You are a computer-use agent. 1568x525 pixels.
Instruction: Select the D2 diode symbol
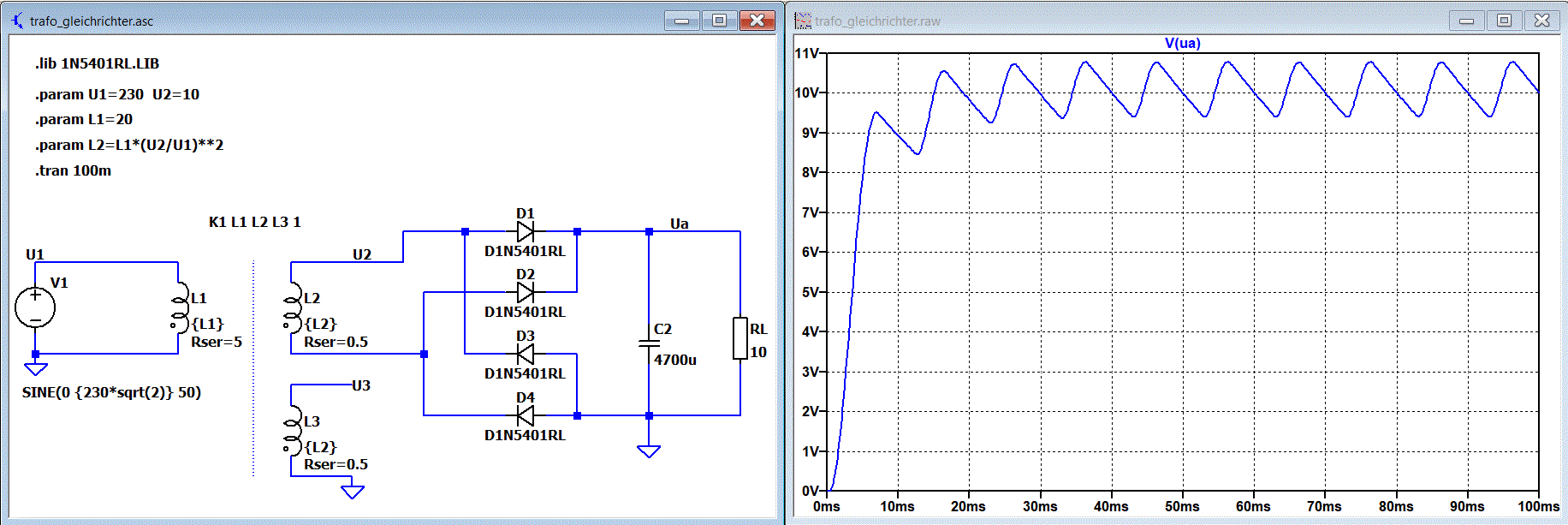[526, 292]
